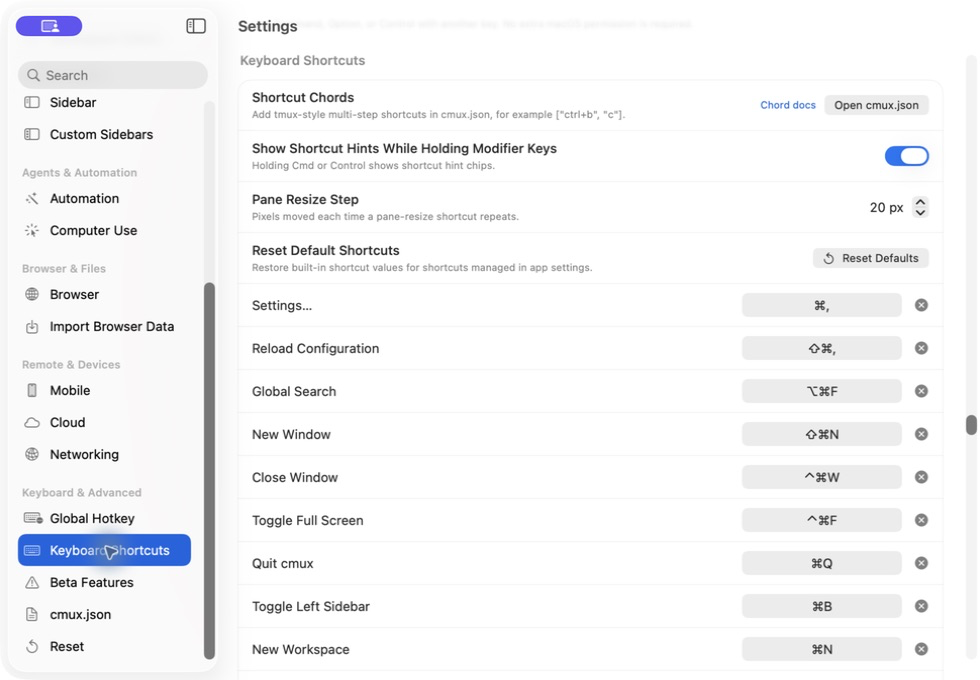Image resolution: width=980 pixels, height=680 pixels.
Task: Edit the Toggle Full Screen shortcut field
Action: (821, 520)
